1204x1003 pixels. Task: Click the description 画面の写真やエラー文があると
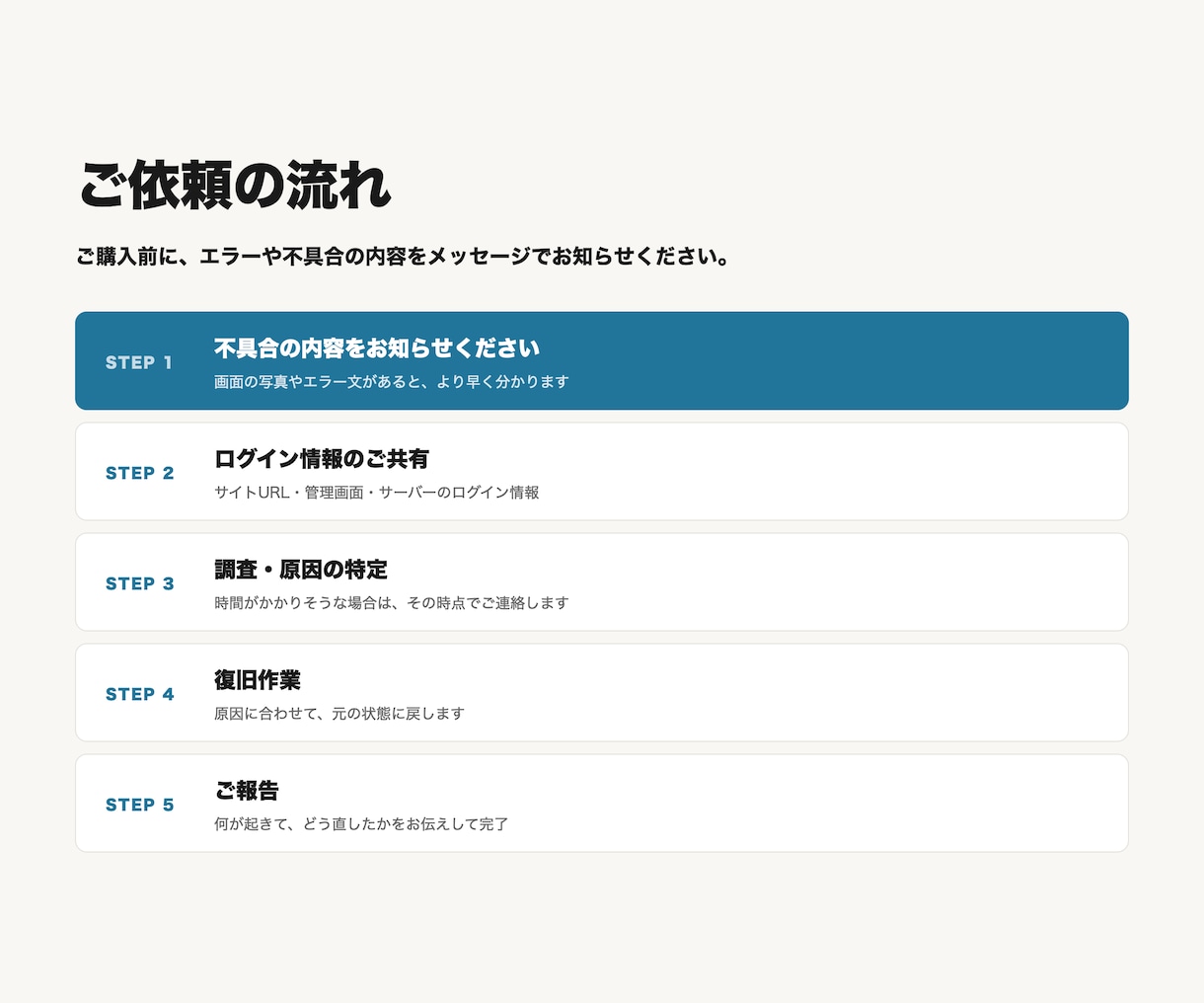(392, 382)
